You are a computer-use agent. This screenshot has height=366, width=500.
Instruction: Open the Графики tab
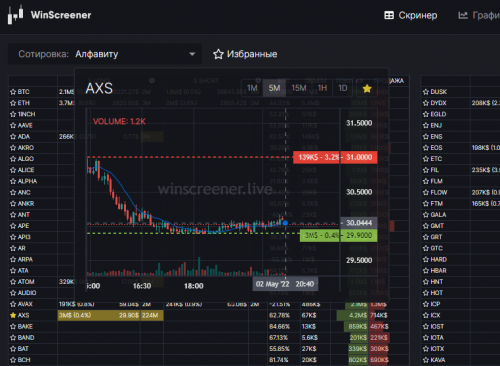479,15
